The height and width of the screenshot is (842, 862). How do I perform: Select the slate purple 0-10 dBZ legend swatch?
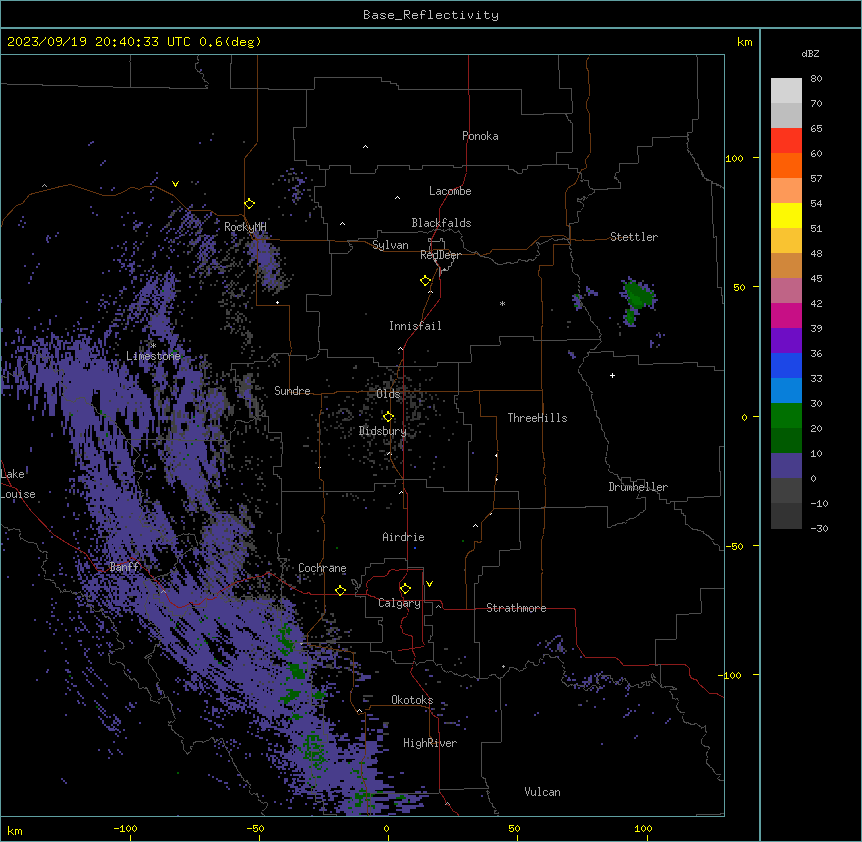click(x=786, y=466)
